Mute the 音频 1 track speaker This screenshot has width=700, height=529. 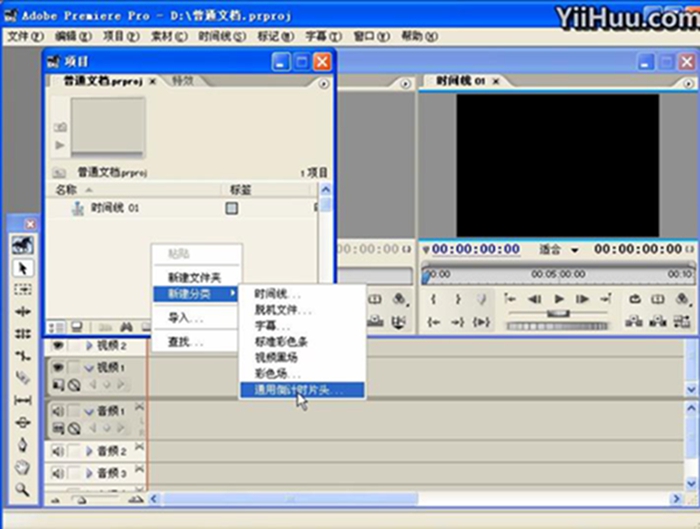click(58, 411)
